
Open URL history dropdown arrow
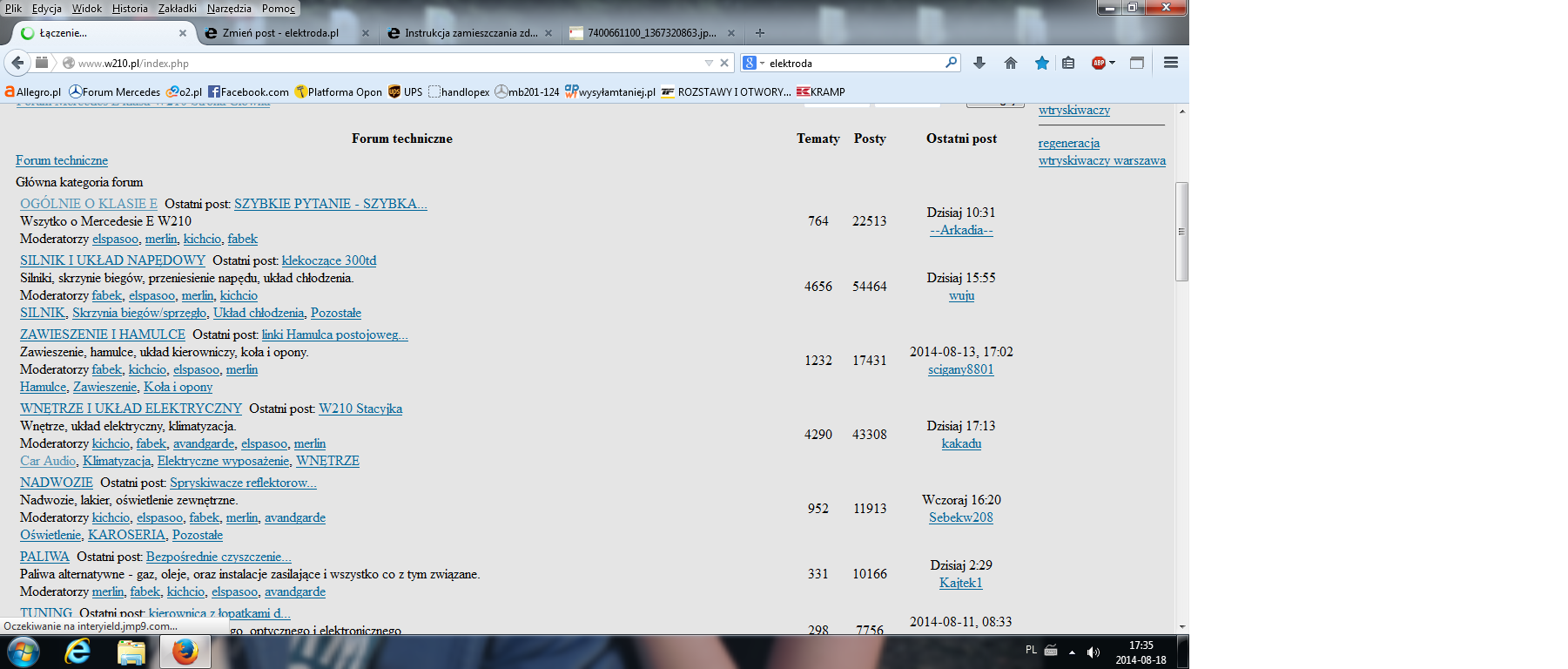(x=709, y=63)
